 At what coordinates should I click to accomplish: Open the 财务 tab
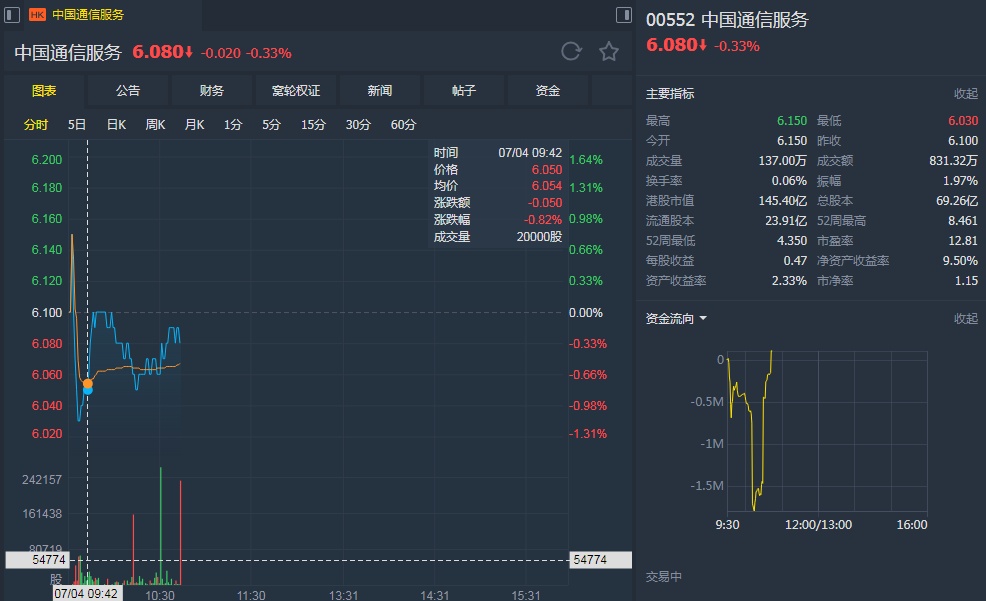tap(212, 91)
